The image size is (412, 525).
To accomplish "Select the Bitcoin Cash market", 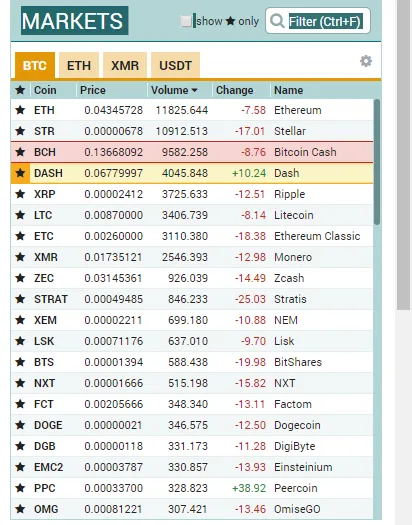I will pos(192,152).
